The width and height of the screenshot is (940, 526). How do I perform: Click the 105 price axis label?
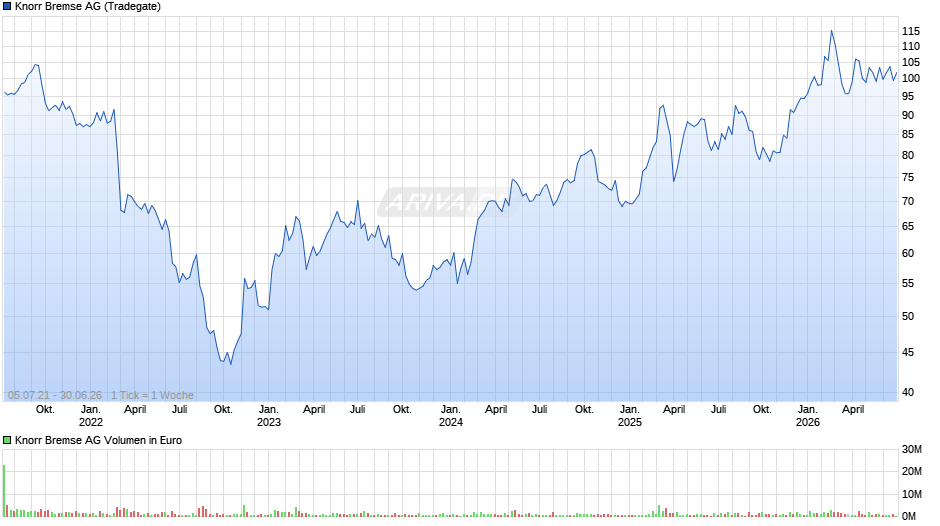click(911, 62)
